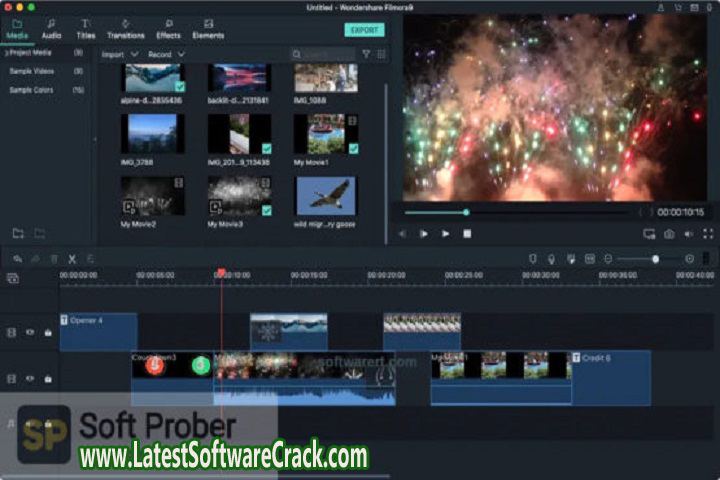The image size is (720, 480).
Task: Click the EXPORT button
Action: click(x=364, y=30)
